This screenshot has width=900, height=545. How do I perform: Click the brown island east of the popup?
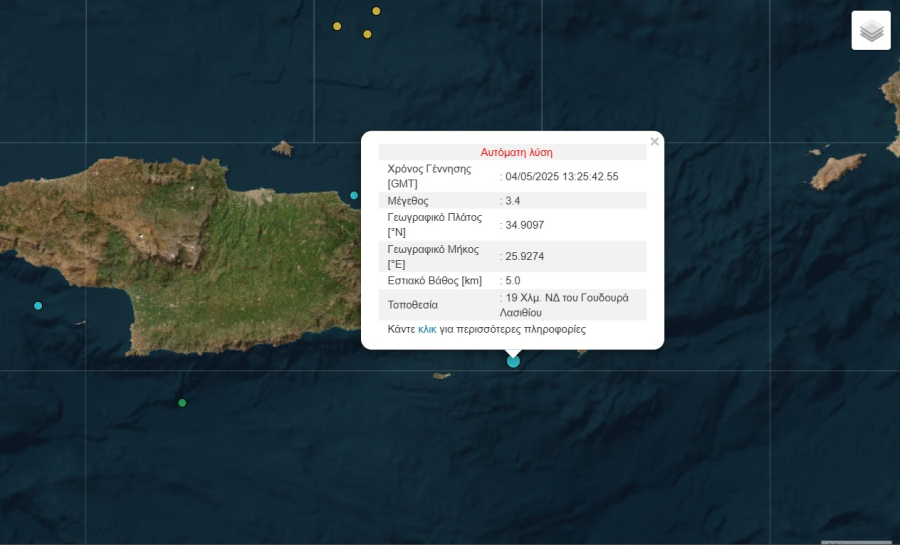tap(836, 171)
